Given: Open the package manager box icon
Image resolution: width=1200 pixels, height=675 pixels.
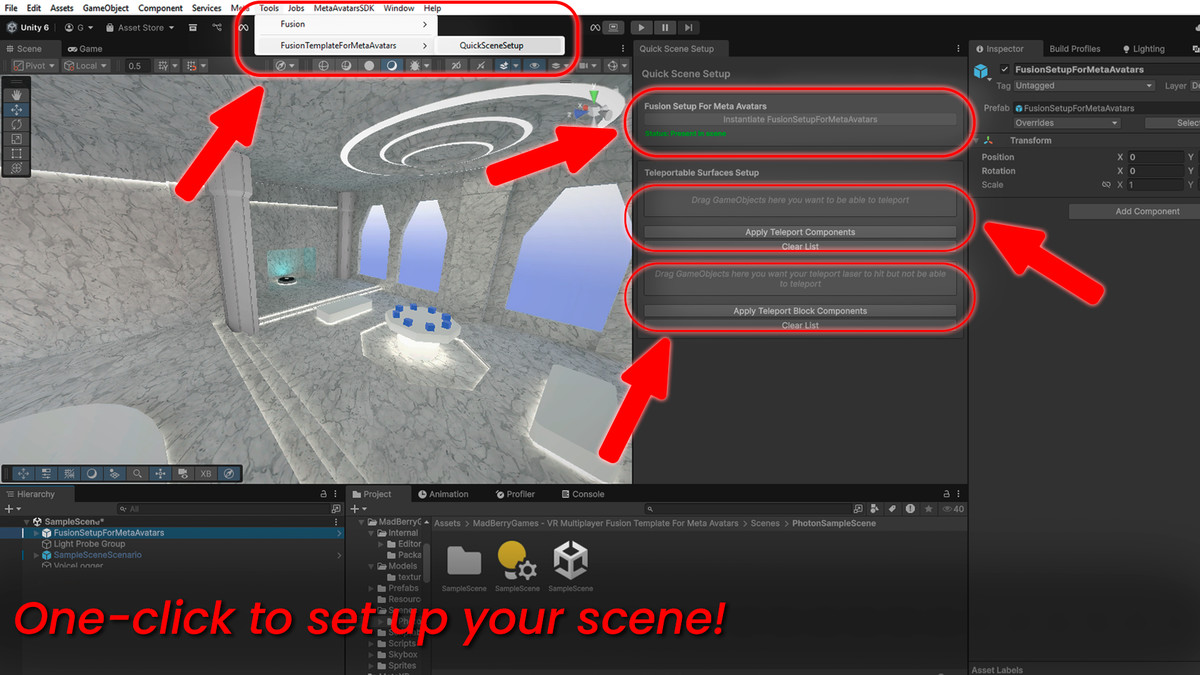Looking at the screenshot, I should coord(192,28).
